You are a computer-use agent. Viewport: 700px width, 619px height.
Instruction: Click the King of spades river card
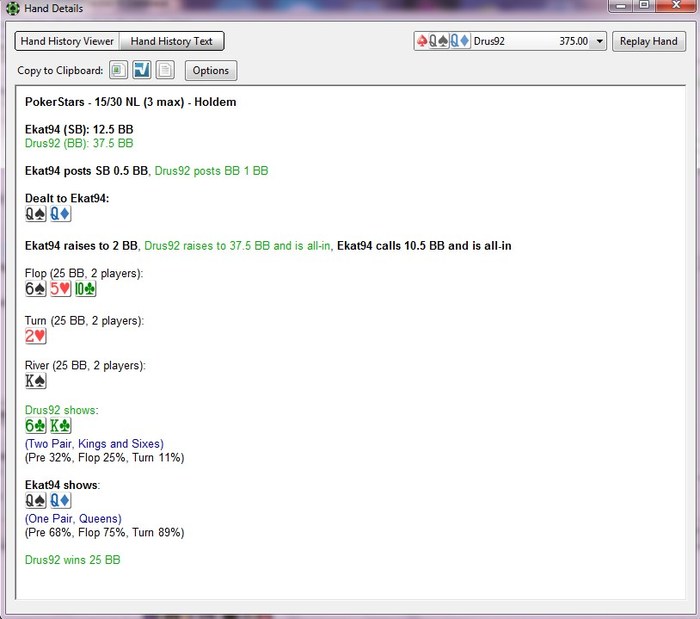click(35, 381)
